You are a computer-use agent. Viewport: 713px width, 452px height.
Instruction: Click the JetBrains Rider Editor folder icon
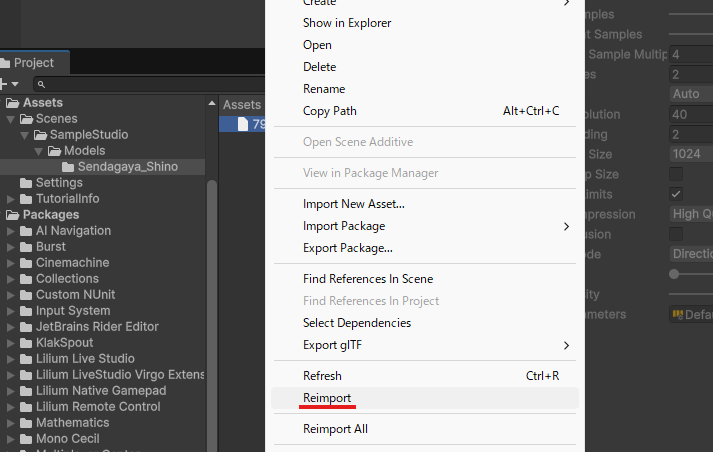pos(26,327)
